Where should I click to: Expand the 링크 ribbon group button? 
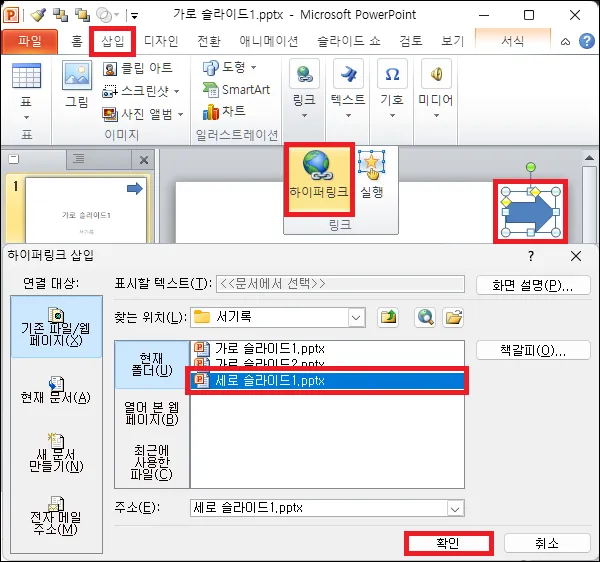click(x=304, y=89)
